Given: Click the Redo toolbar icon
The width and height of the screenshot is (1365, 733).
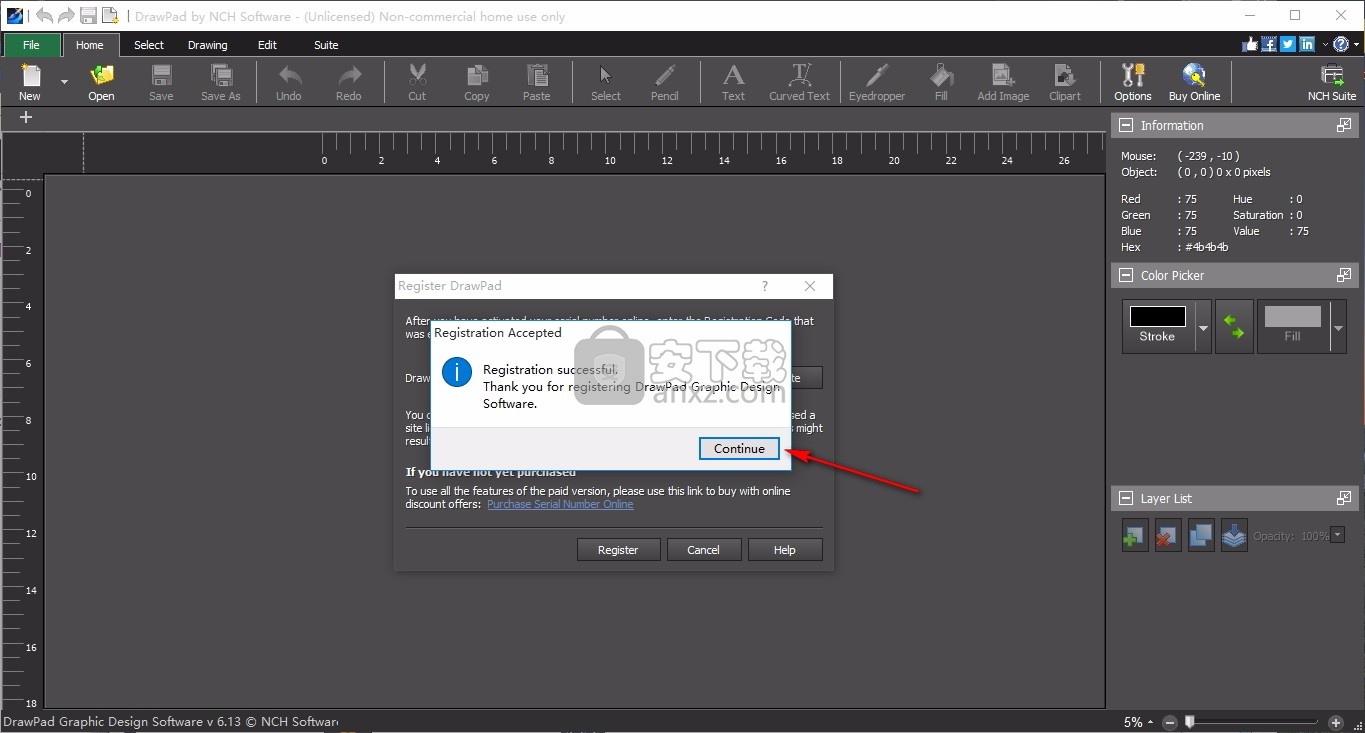Looking at the screenshot, I should (x=349, y=82).
